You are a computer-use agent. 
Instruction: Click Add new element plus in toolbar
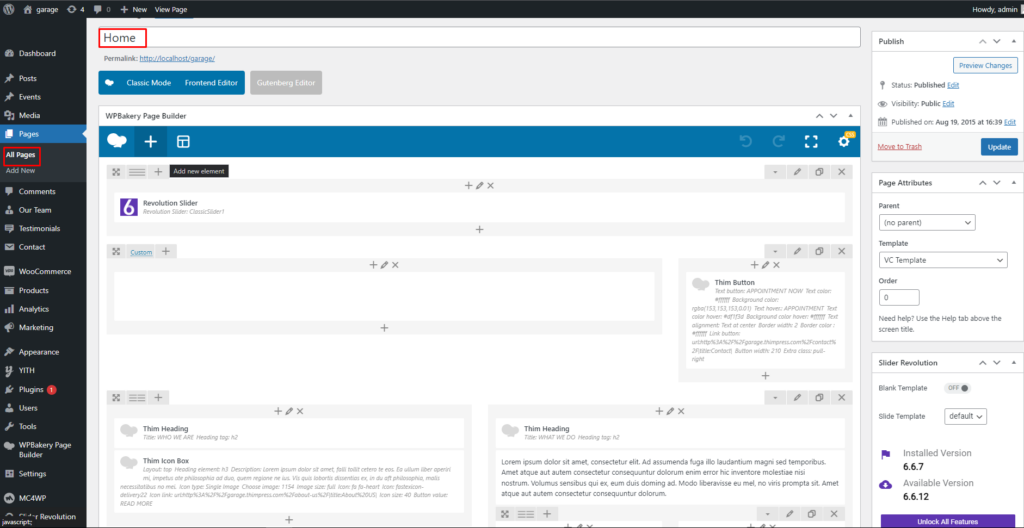151,142
